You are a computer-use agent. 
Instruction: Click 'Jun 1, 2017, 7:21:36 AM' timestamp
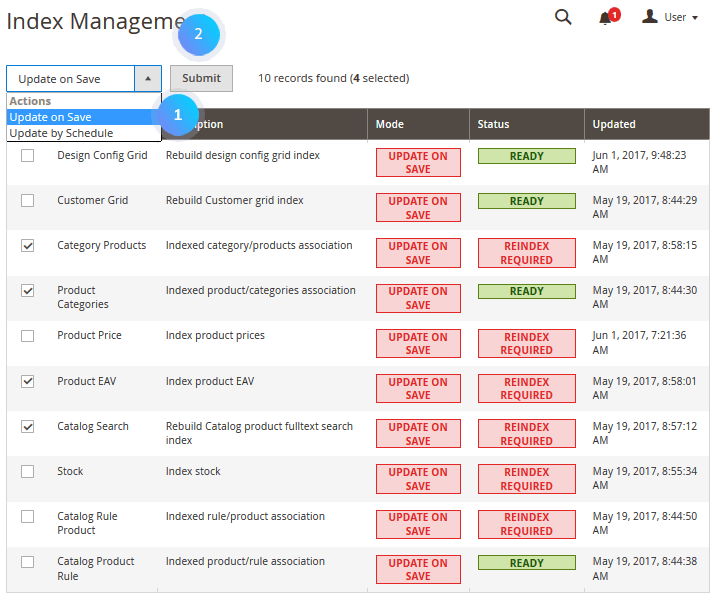(639, 343)
